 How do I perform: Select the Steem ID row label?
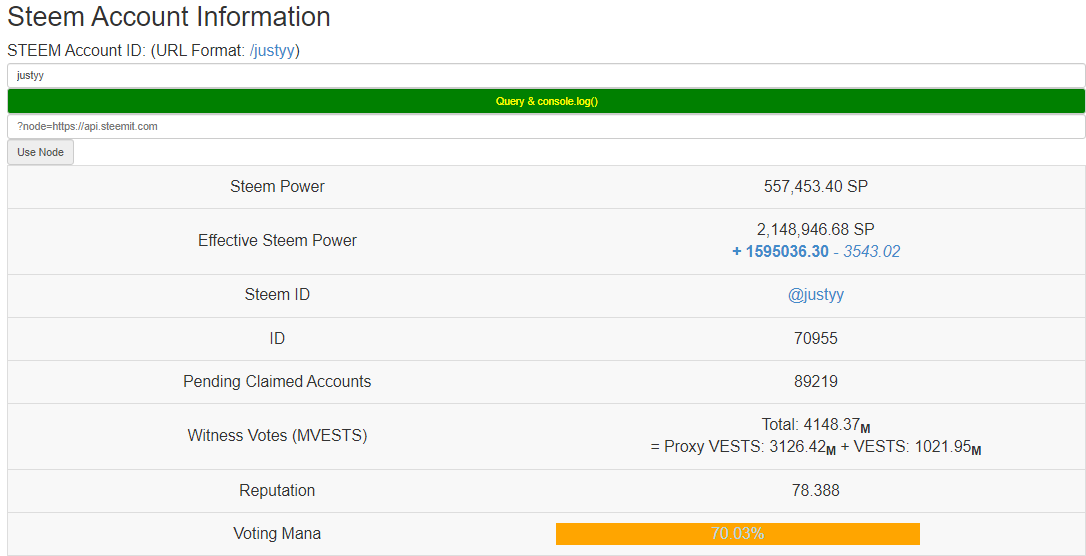pyautogui.click(x=277, y=294)
